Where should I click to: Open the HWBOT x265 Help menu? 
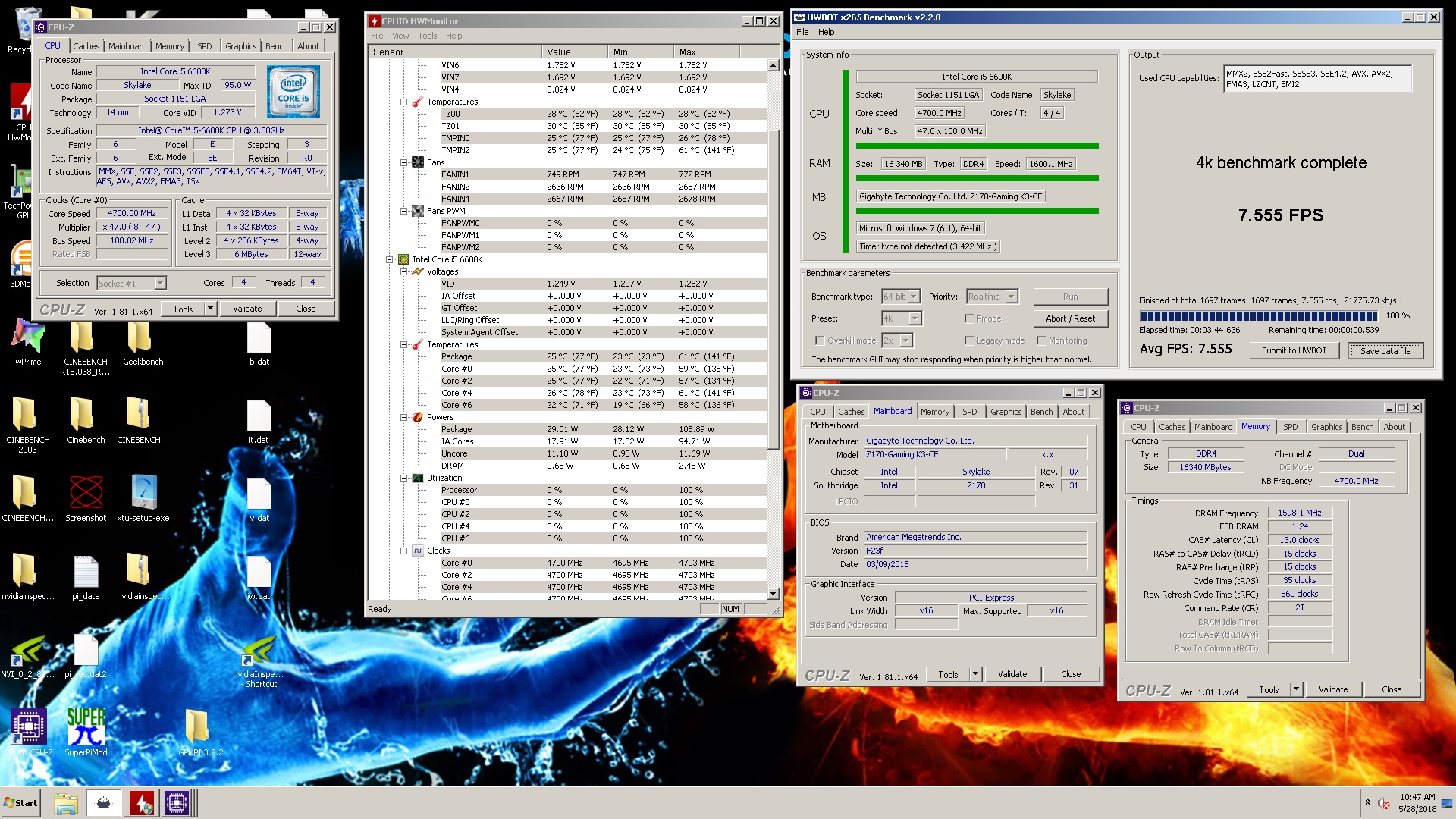(x=826, y=32)
